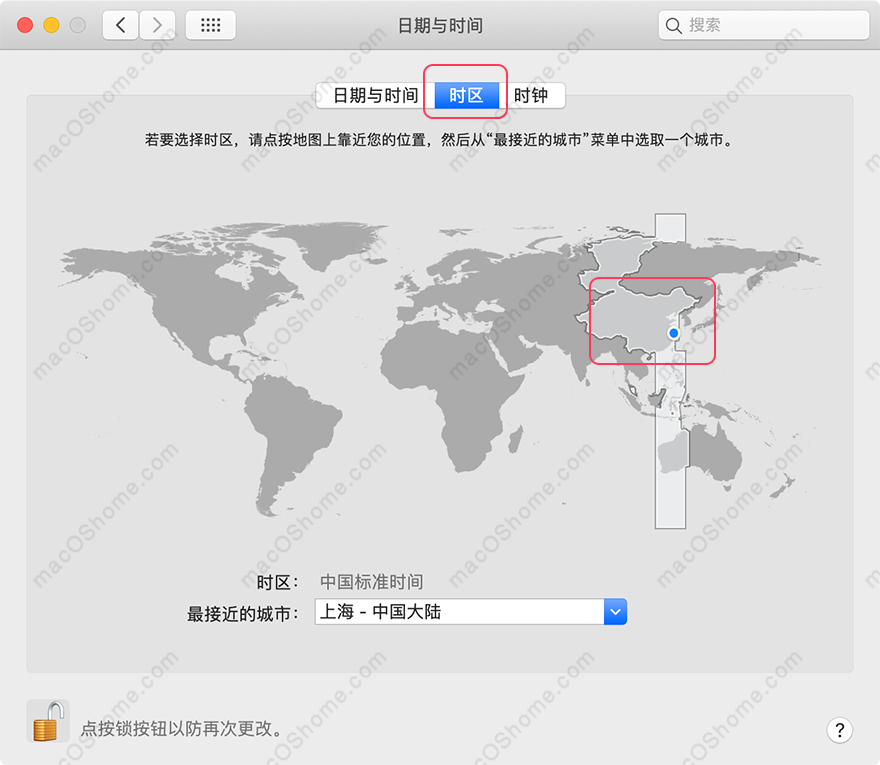Viewport: 880px width, 765px height.
Task: Close the window with red button
Action: click(x=25, y=25)
